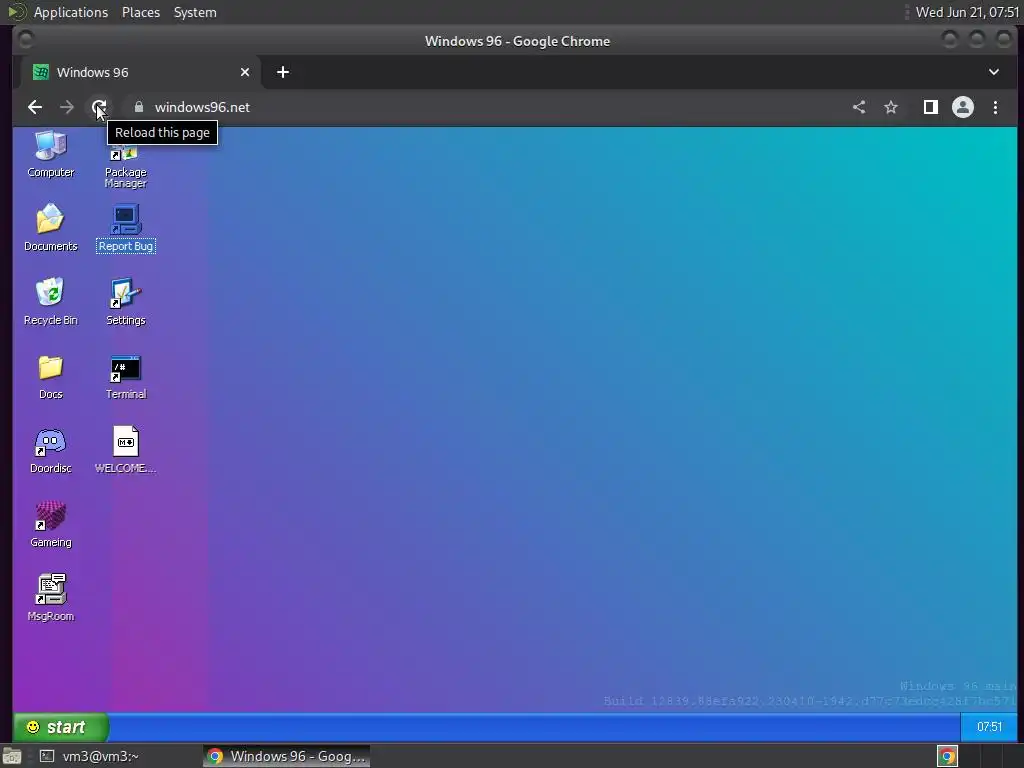The height and width of the screenshot is (768, 1024).
Task: Select the Report Bug desktop icon
Action: click(125, 228)
